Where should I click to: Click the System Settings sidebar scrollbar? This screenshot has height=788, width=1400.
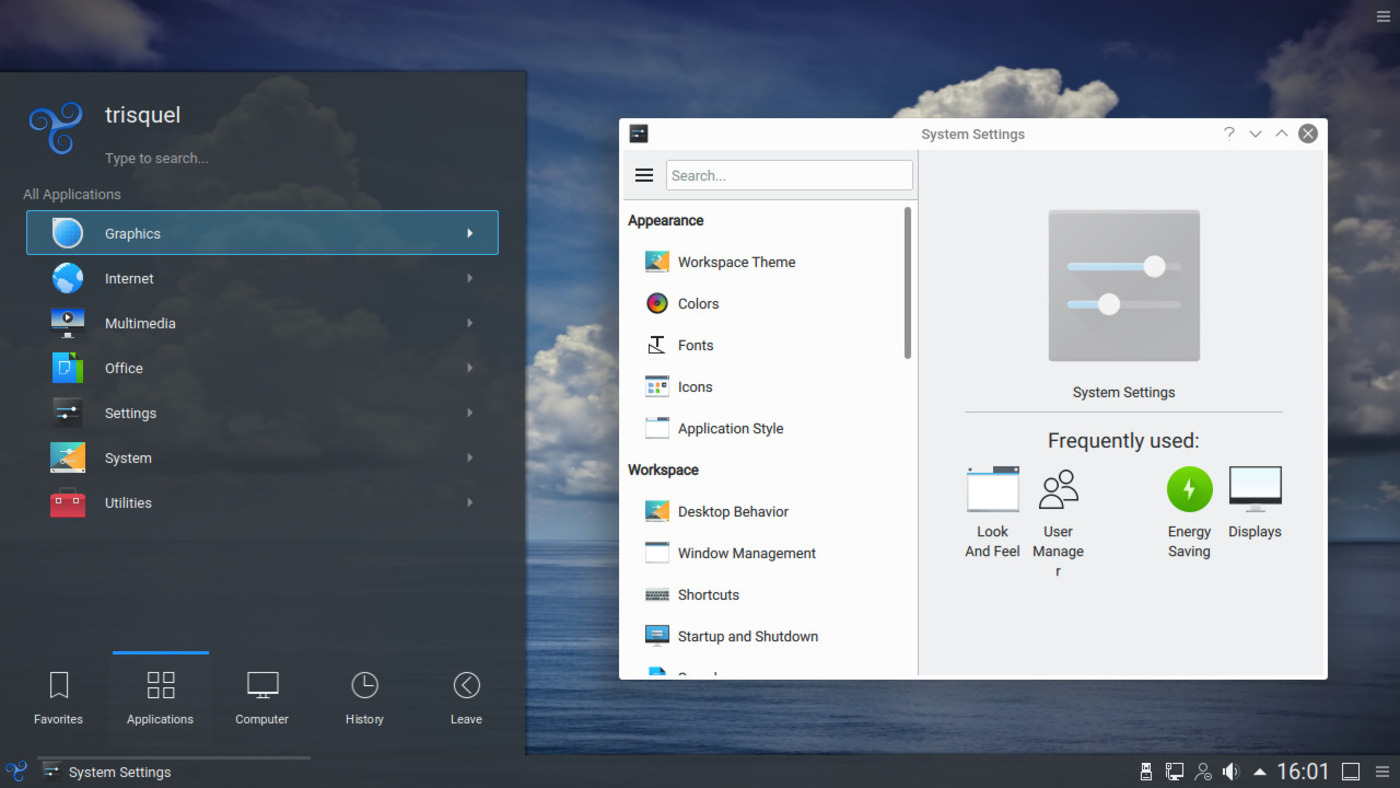tap(907, 283)
